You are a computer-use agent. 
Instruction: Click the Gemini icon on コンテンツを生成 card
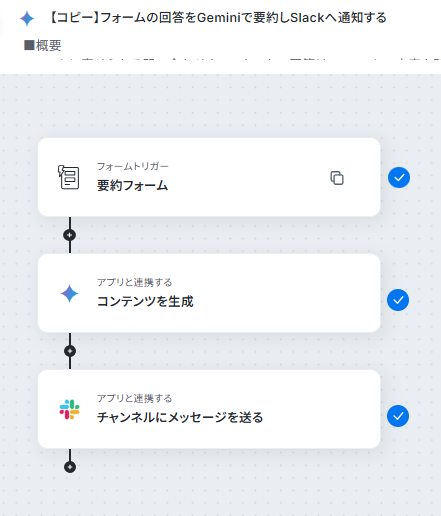69,293
